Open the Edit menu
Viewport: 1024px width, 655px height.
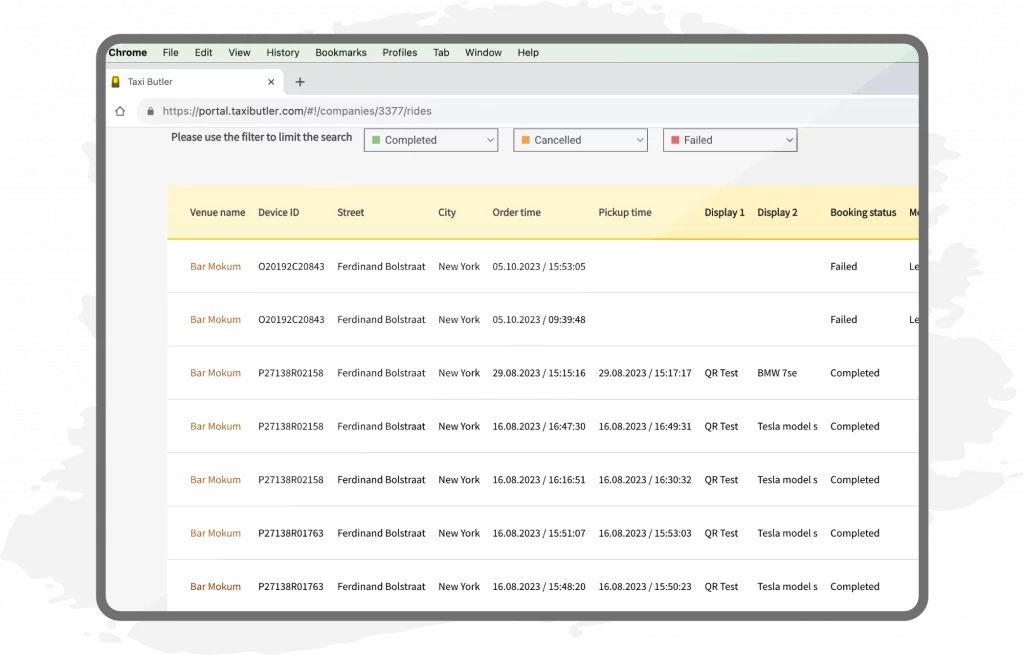tap(203, 52)
